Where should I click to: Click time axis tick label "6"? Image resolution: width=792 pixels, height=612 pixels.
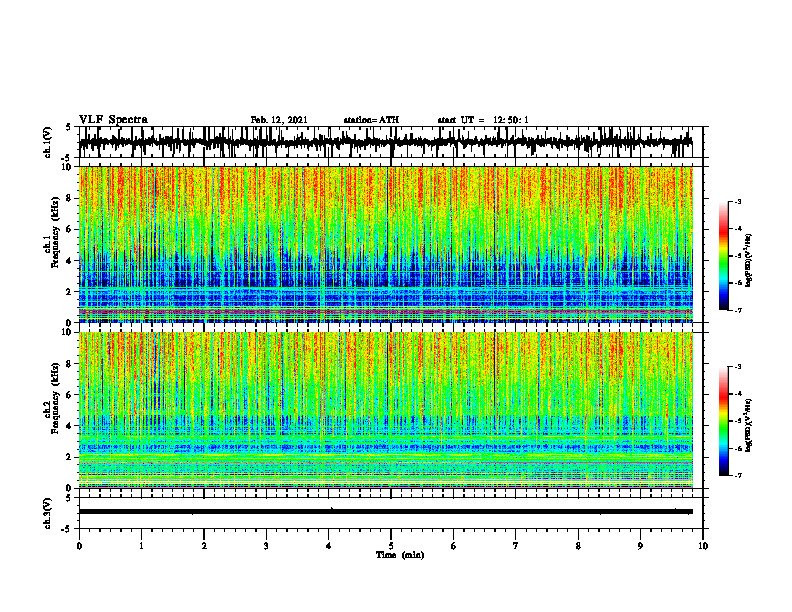(x=454, y=546)
